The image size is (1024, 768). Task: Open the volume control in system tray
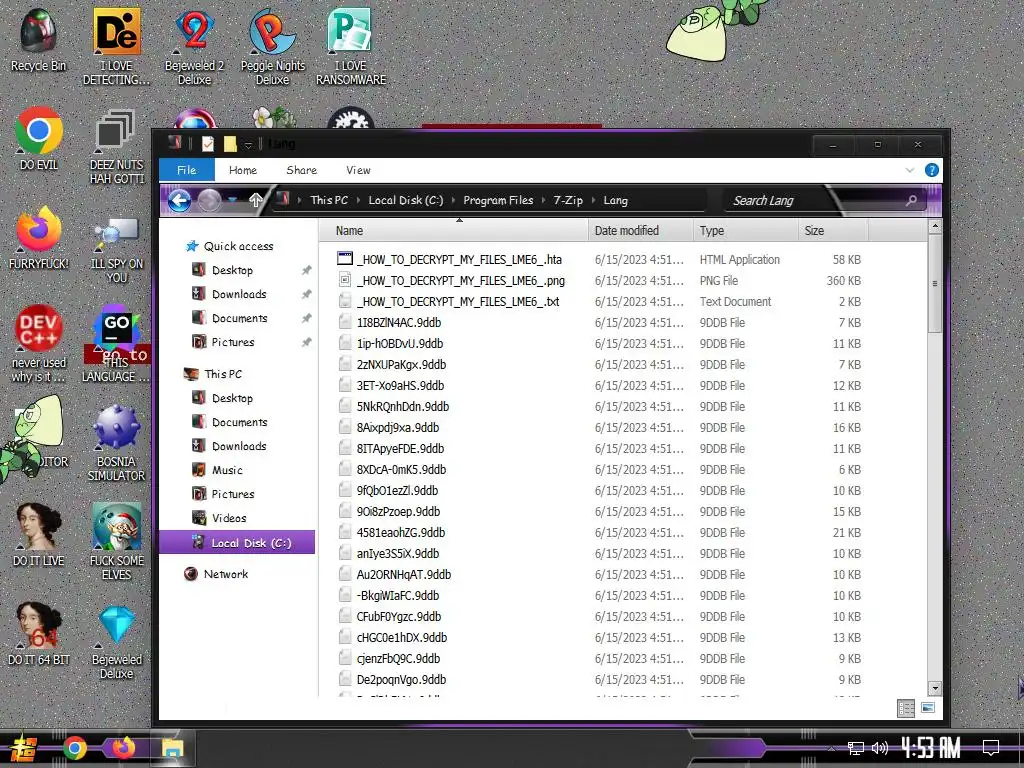(x=880, y=748)
